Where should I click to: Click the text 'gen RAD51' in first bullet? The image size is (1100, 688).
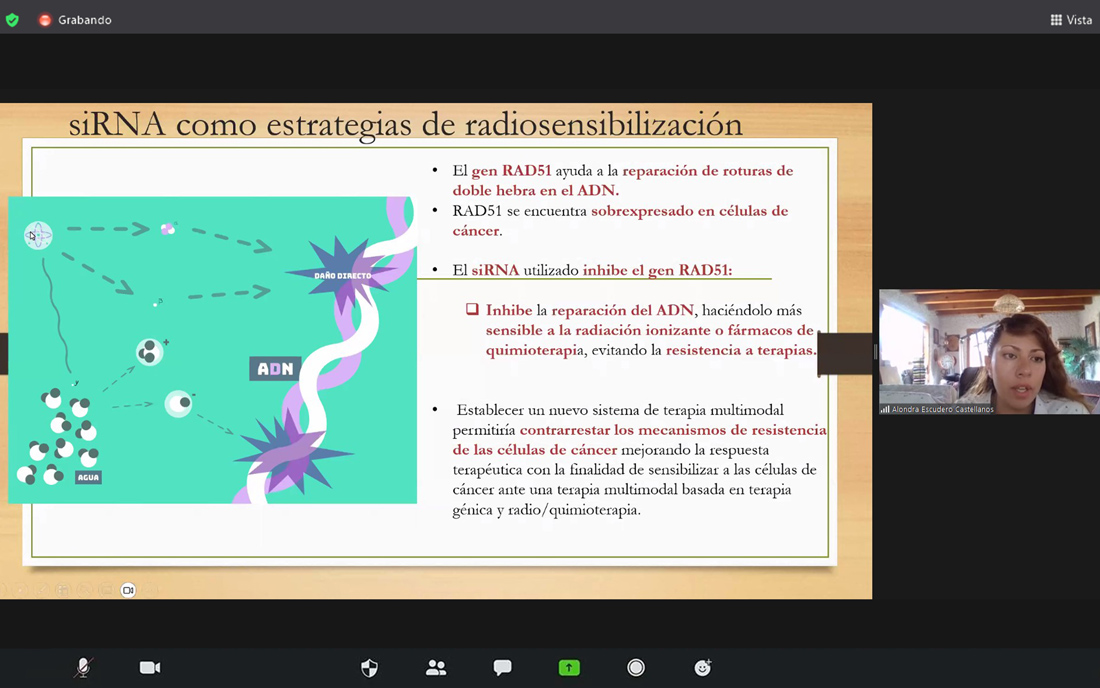click(x=511, y=170)
